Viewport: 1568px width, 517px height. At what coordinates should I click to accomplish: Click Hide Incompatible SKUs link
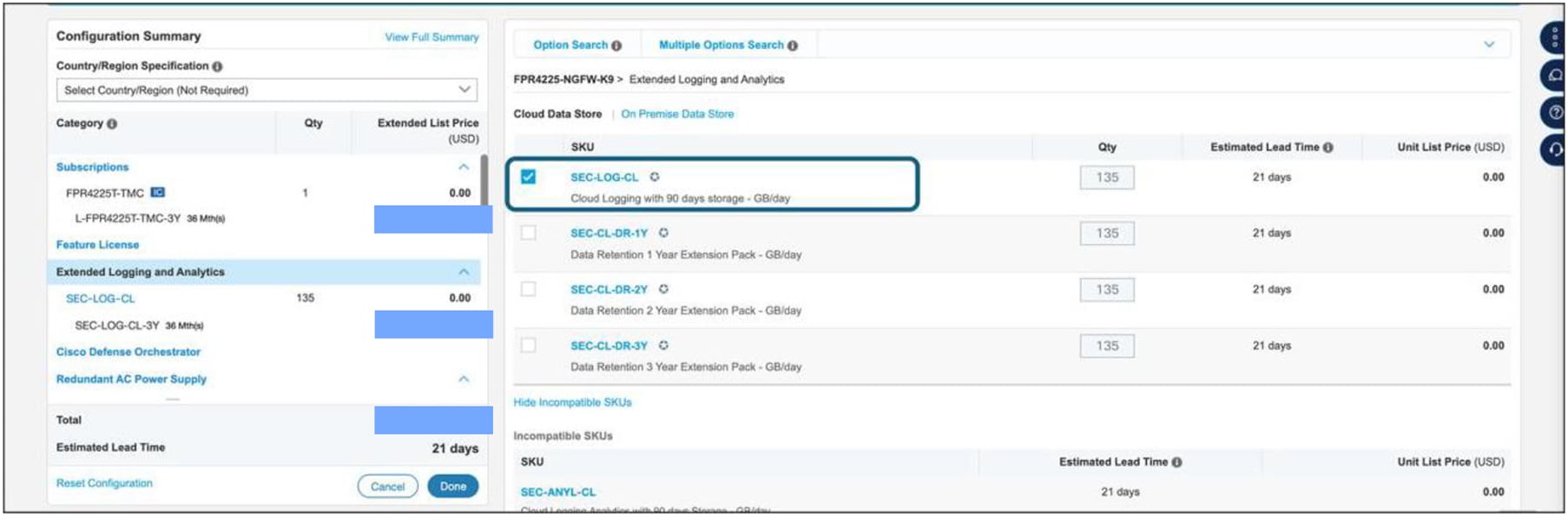[572, 402]
